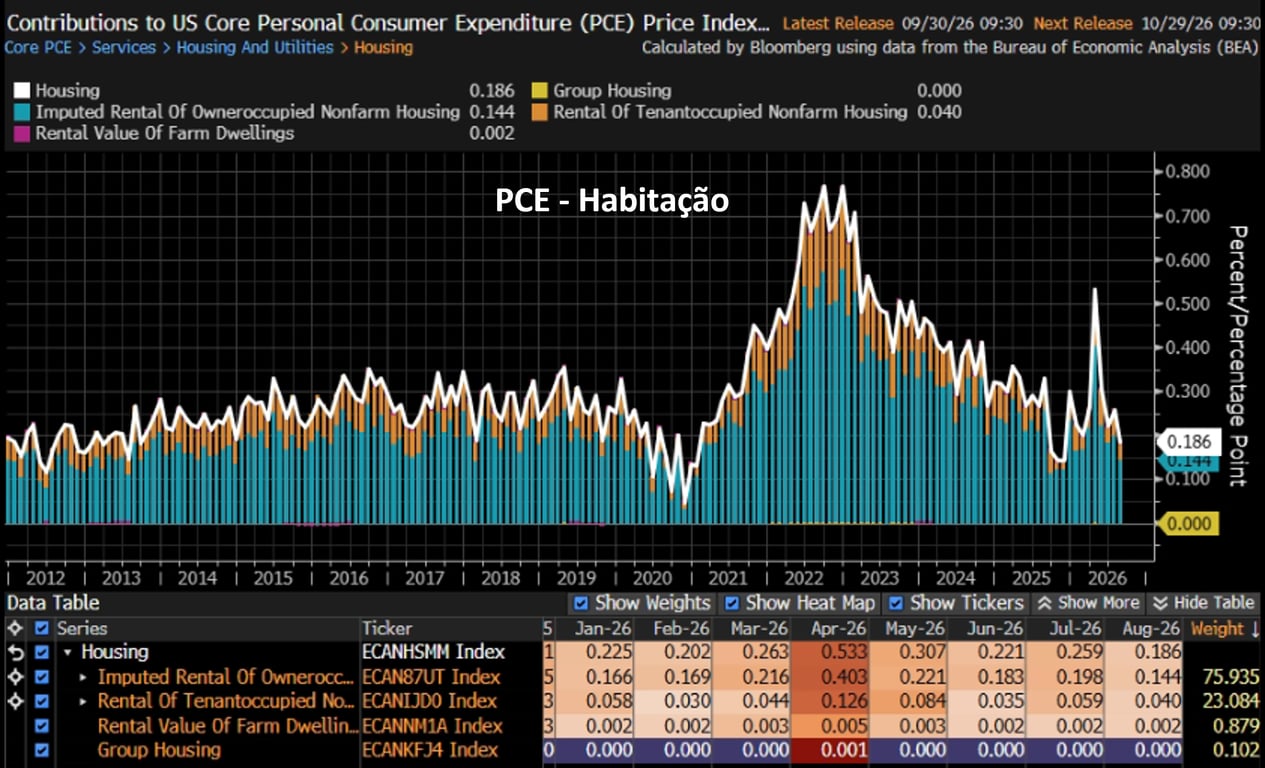Uncheck the Rental Of Tenantoccupied series checkbox
Image resolution: width=1265 pixels, height=768 pixels.
41,701
